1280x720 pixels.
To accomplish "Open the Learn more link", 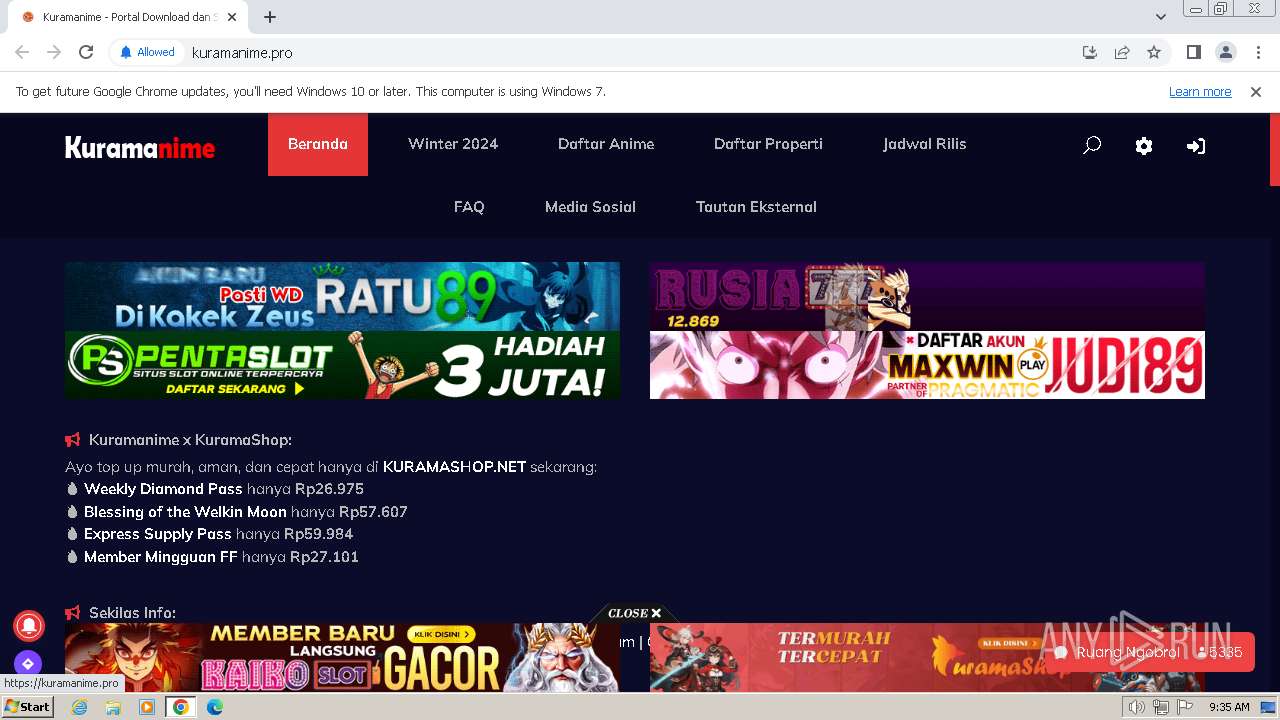I will [1200, 91].
